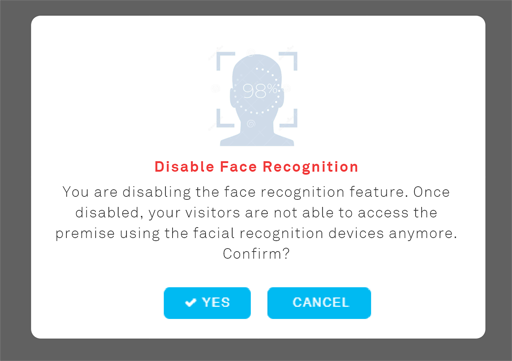The image size is (512, 361).
Task: Click the shoulders of the face silhouette
Action: click(x=257, y=140)
